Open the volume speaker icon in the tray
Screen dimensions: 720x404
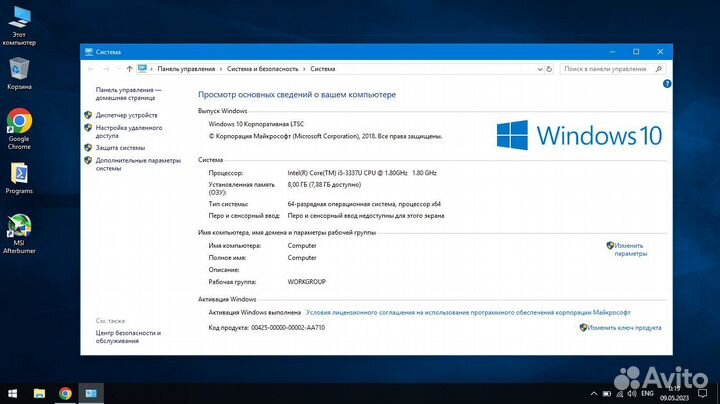pos(632,393)
